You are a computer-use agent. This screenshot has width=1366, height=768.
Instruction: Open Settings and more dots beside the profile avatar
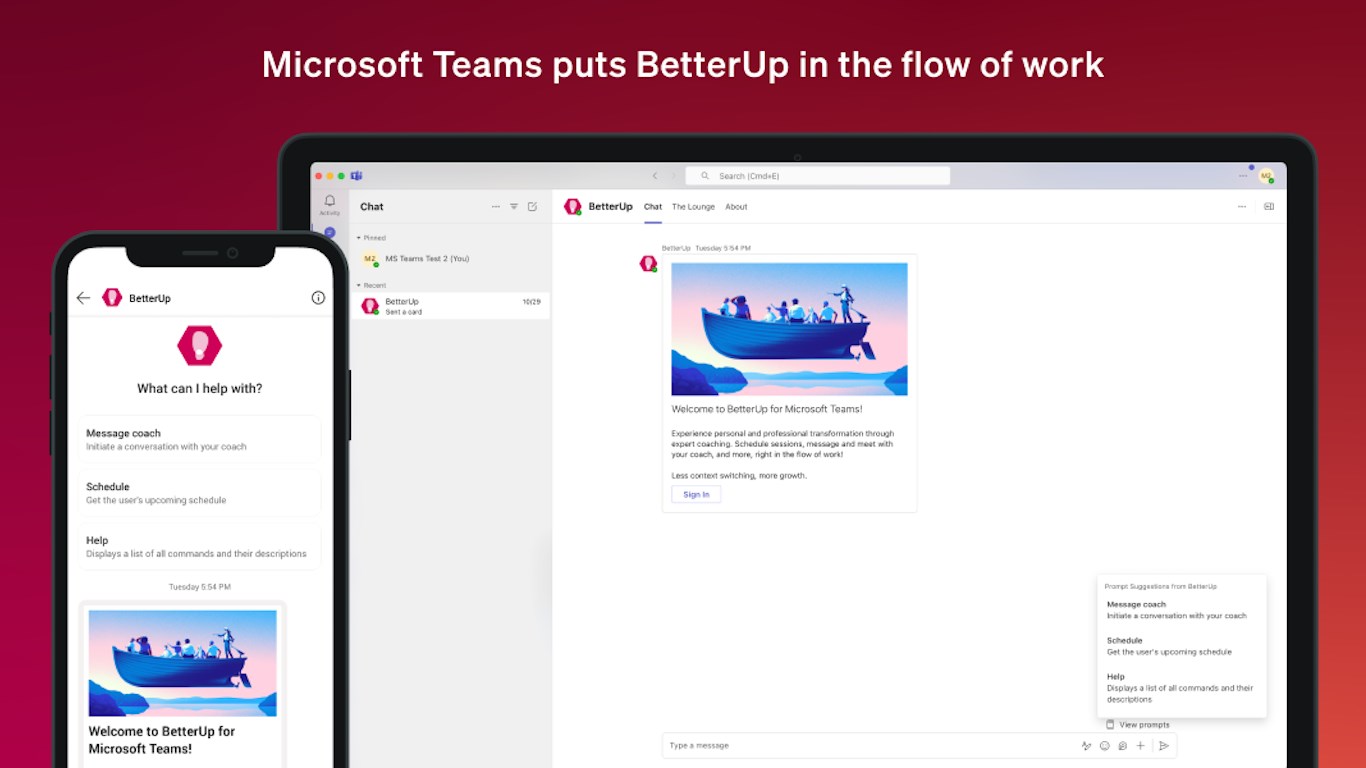click(x=1243, y=176)
